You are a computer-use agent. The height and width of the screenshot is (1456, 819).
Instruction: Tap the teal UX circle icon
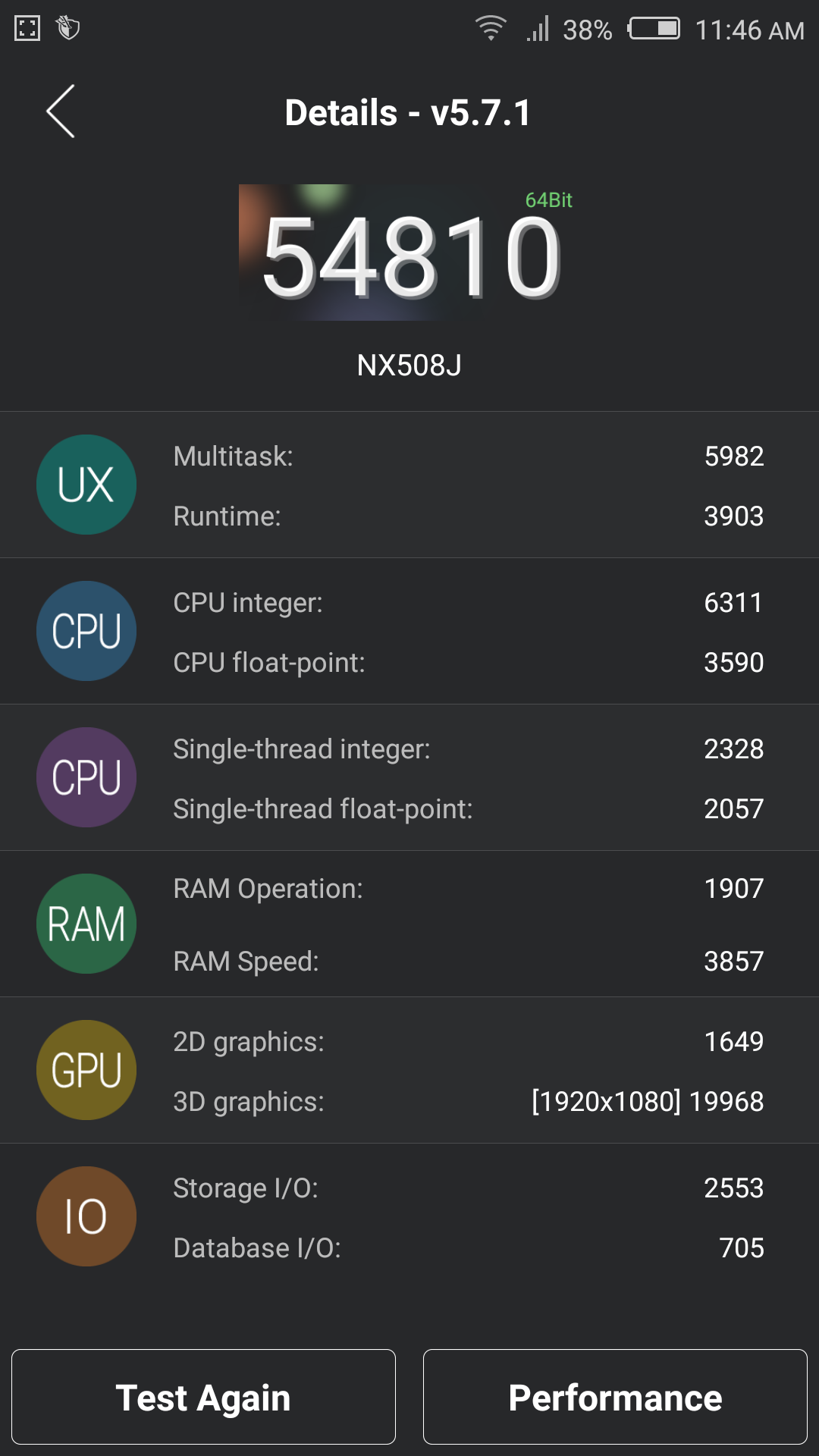click(86, 485)
